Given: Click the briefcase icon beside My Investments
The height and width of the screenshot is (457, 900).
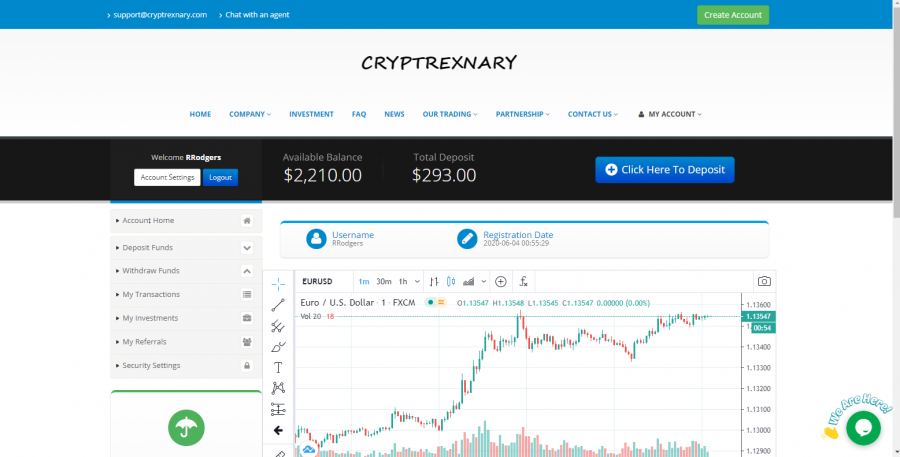Looking at the screenshot, I should tap(247, 318).
